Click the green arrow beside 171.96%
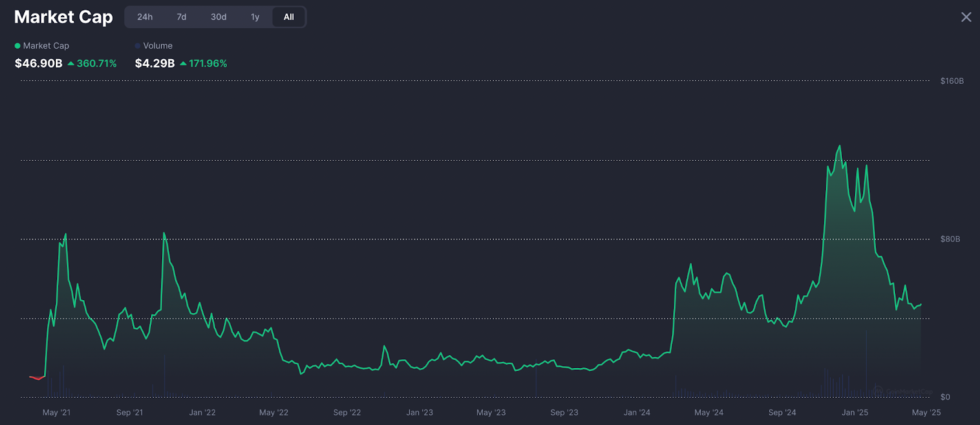 point(183,64)
